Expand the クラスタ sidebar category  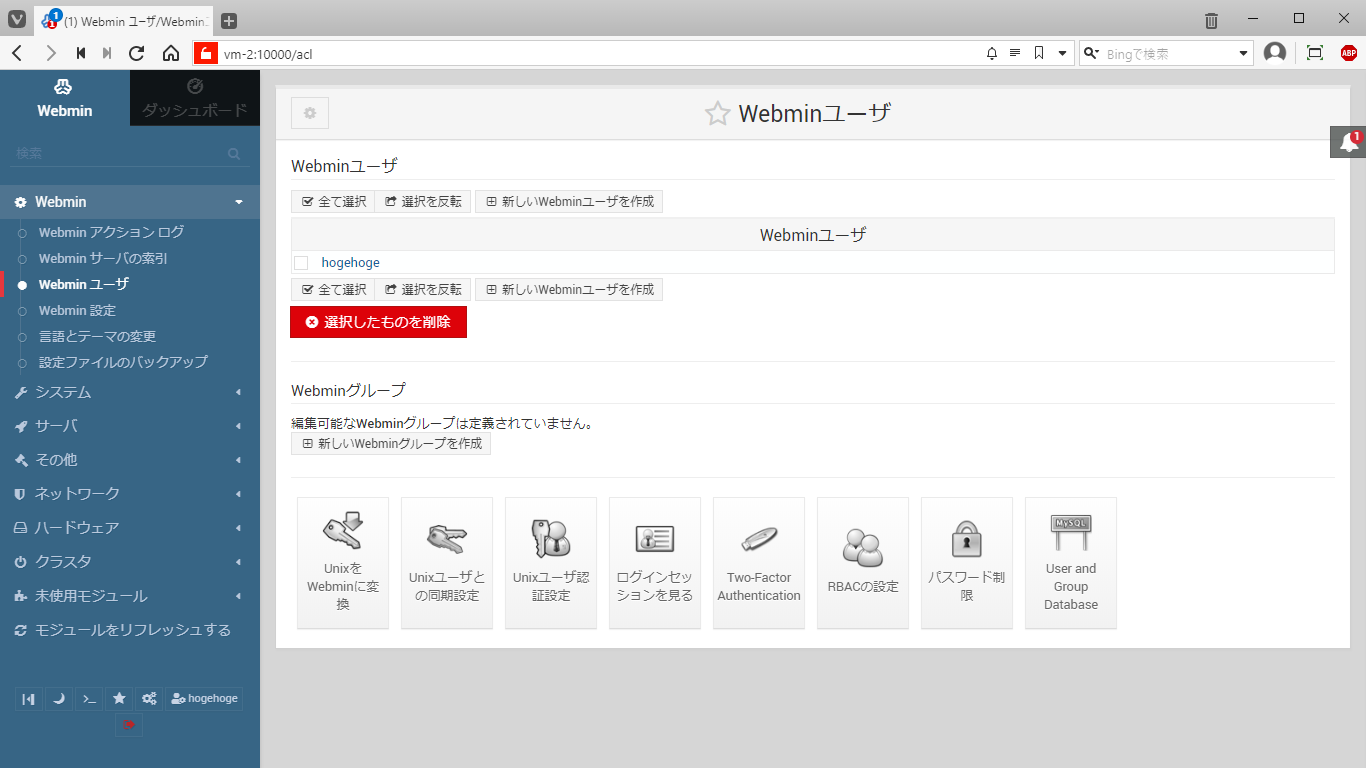[130, 562]
